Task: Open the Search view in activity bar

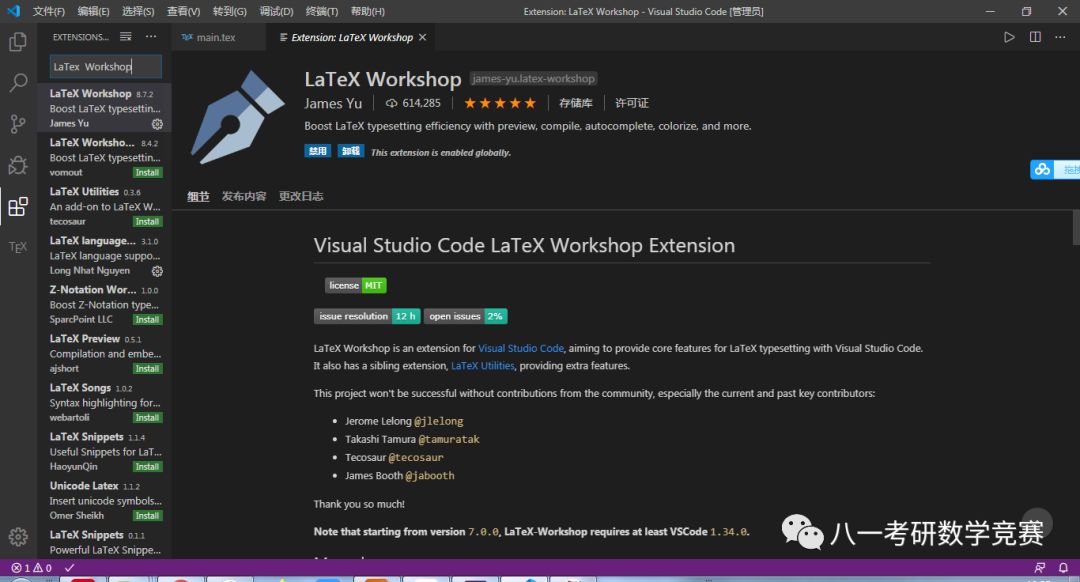Action: [x=18, y=83]
